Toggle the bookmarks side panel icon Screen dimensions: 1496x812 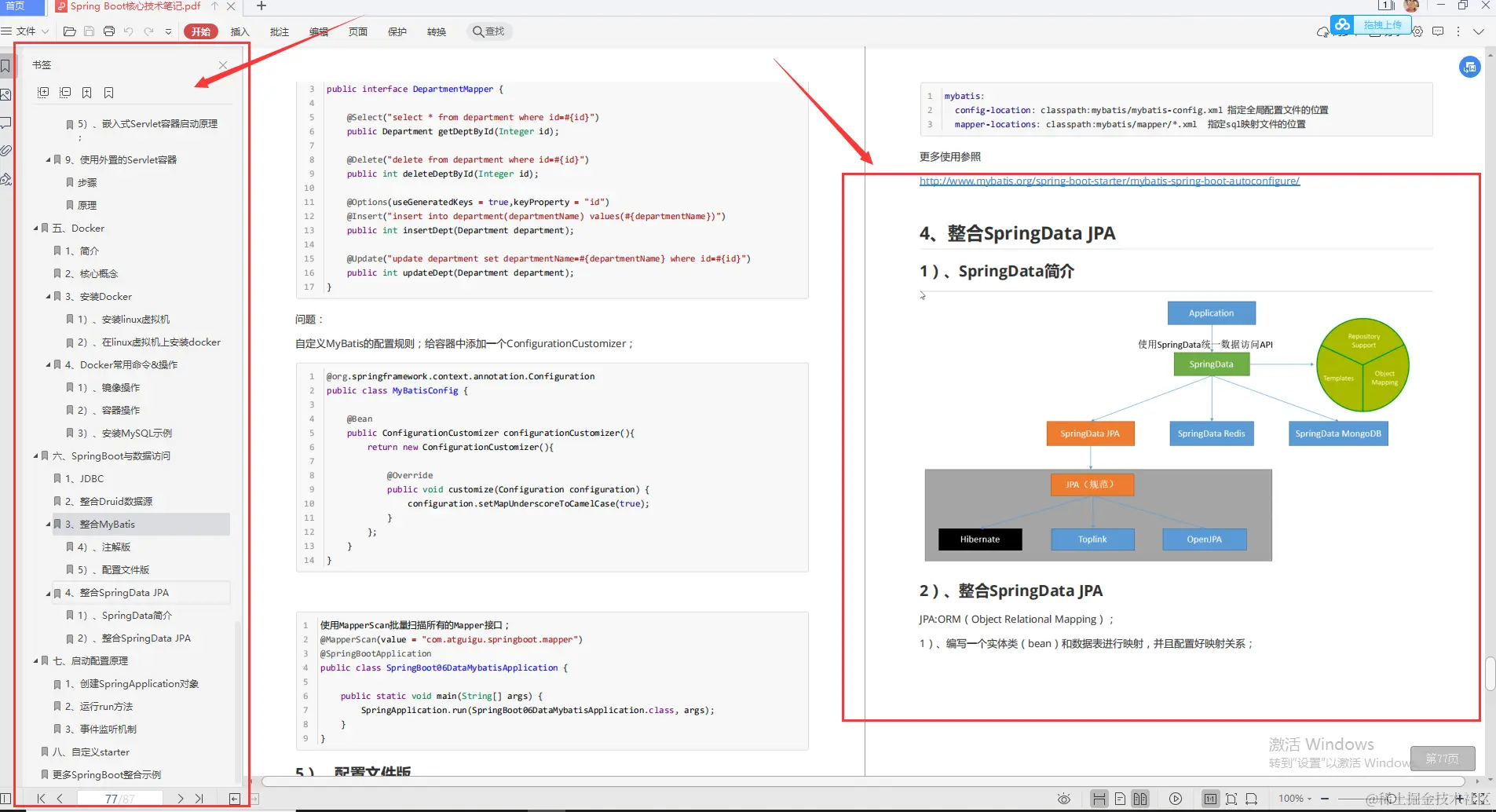[6, 66]
